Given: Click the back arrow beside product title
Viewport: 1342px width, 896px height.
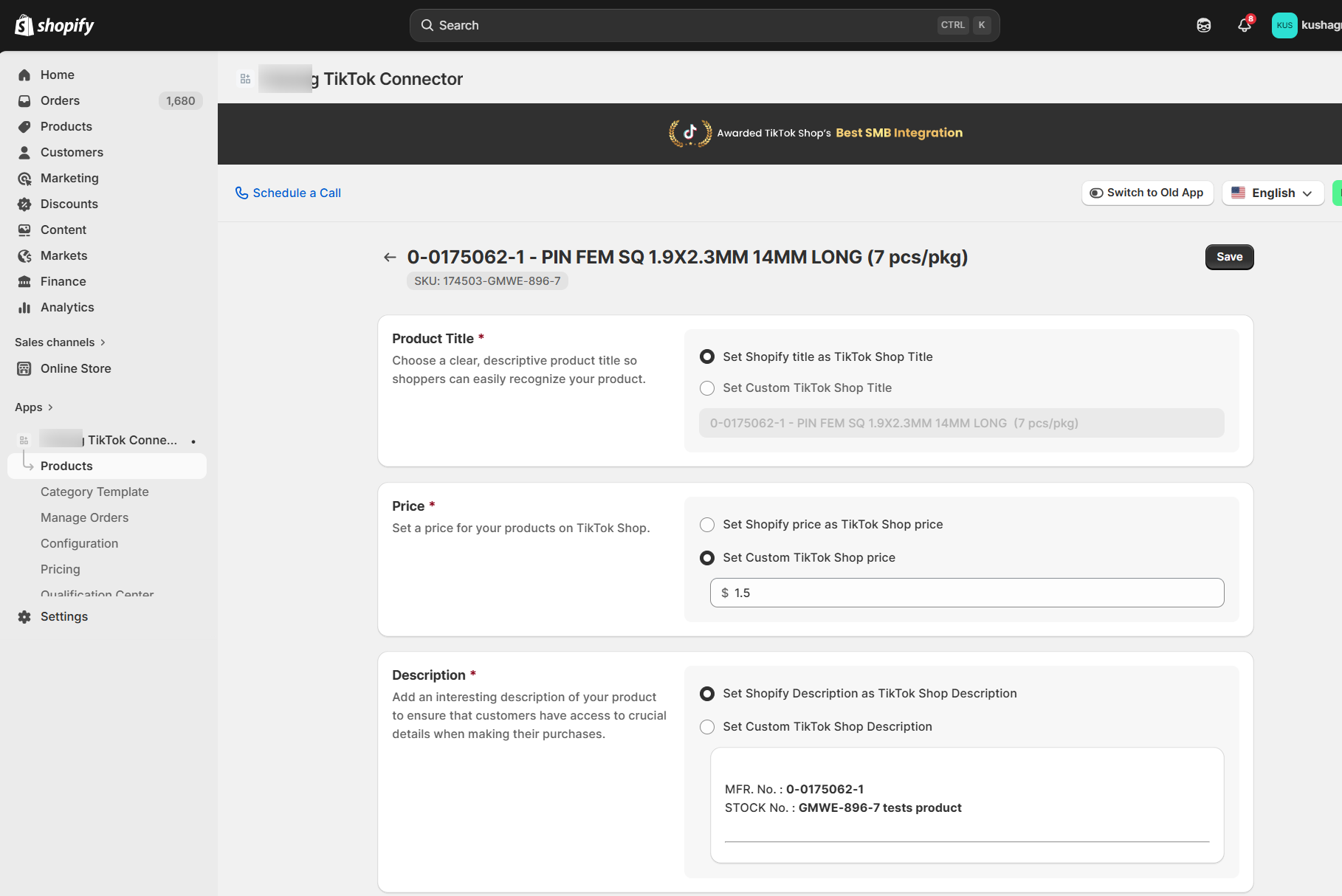Looking at the screenshot, I should tap(390, 257).
